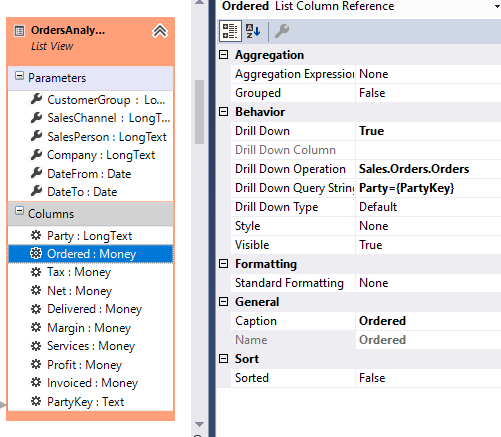Click the gear icon of Margin column
Viewport: 501px width, 437px height.
36,327
